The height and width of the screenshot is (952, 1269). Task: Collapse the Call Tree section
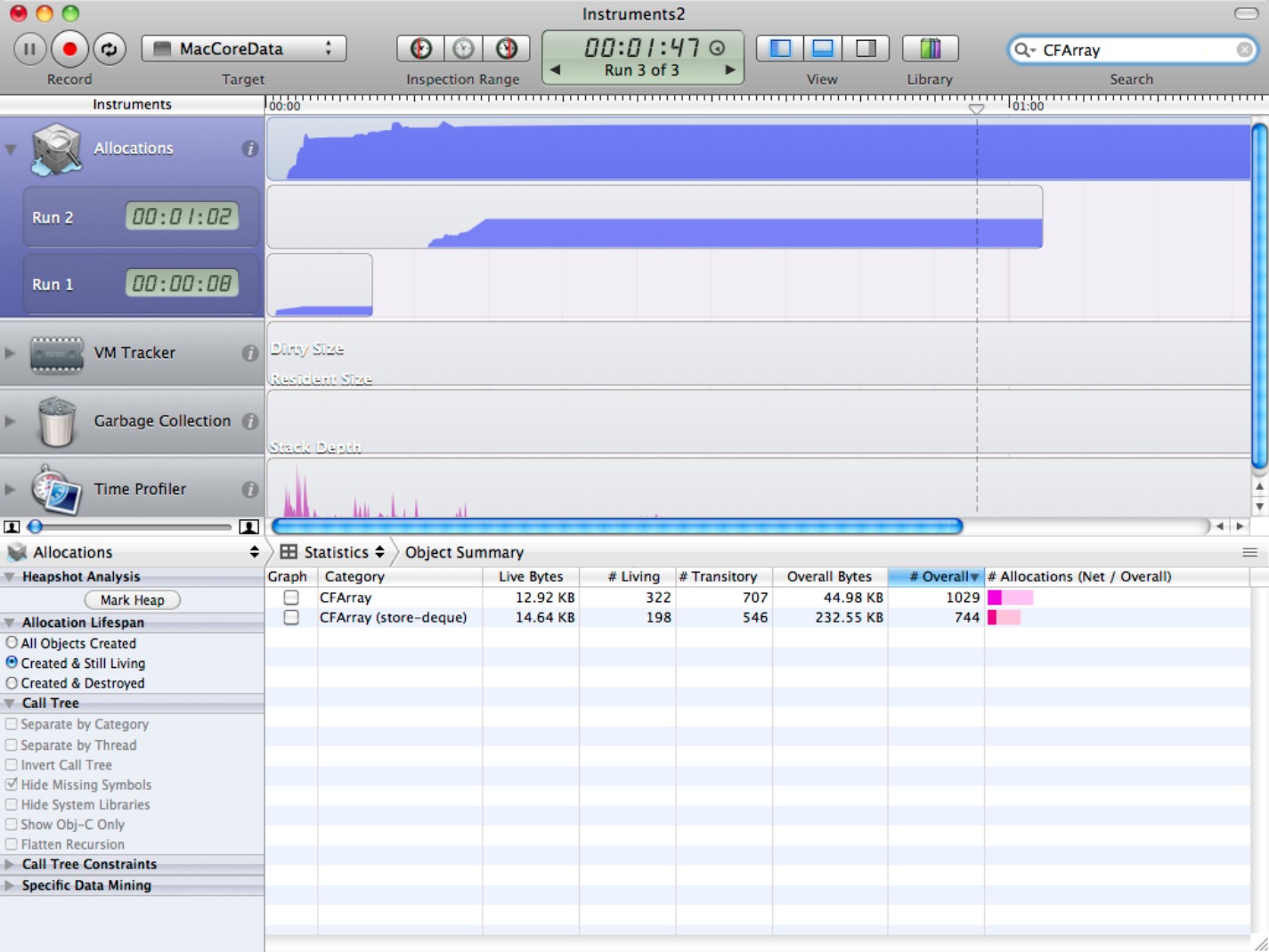[10, 704]
